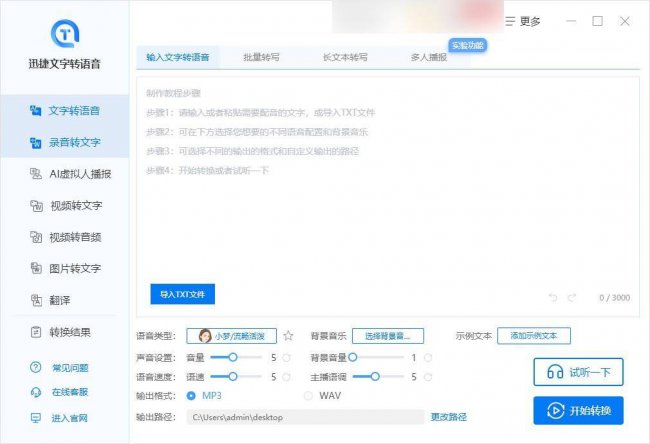Viewport: 650px width, 444px height.
Task: Open the 选择背景音 background music selector
Action: [x=388, y=336]
